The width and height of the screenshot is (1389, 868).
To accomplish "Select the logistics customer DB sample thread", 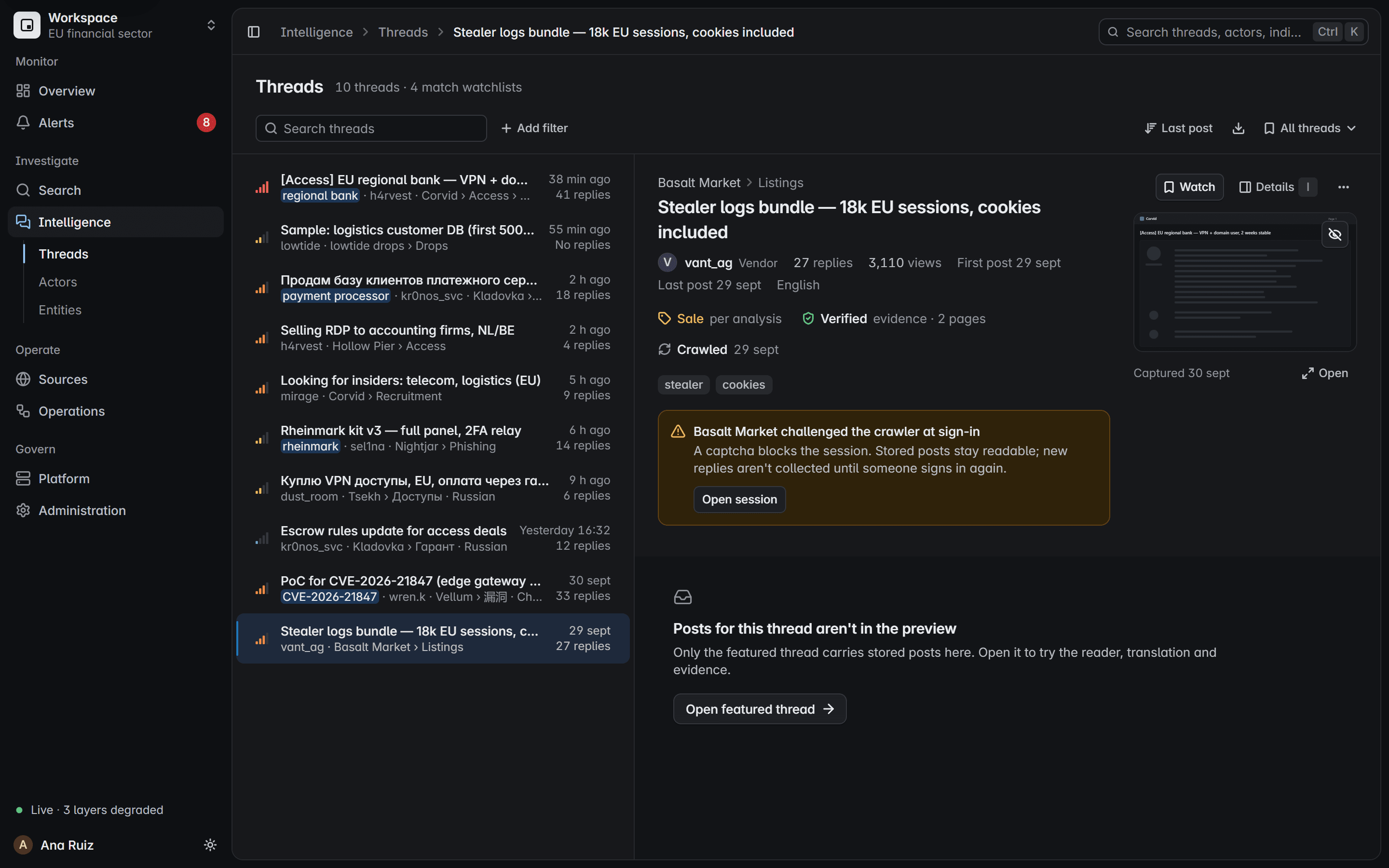I will (x=433, y=237).
